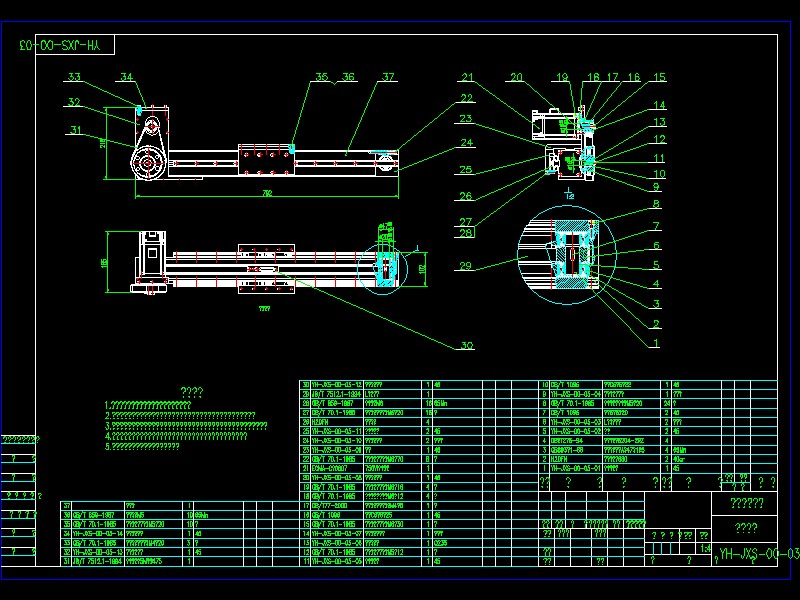The height and width of the screenshot is (600, 800).
Task: Select callout number 7 by the detail view
Action: pos(656,225)
